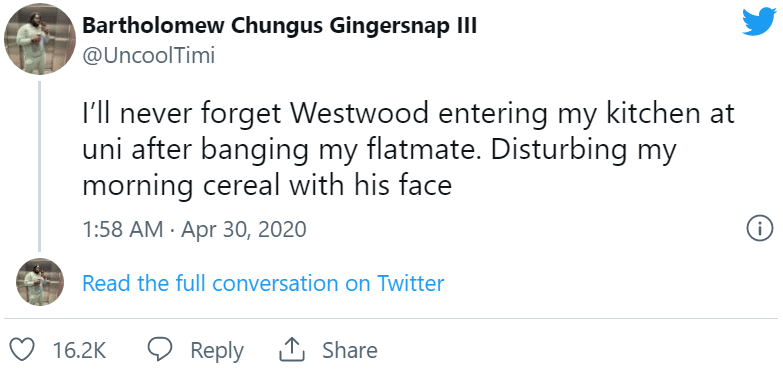Click the tweet's last line about morning cereal
The width and height of the screenshot is (783, 375).
click(x=267, y=186)
